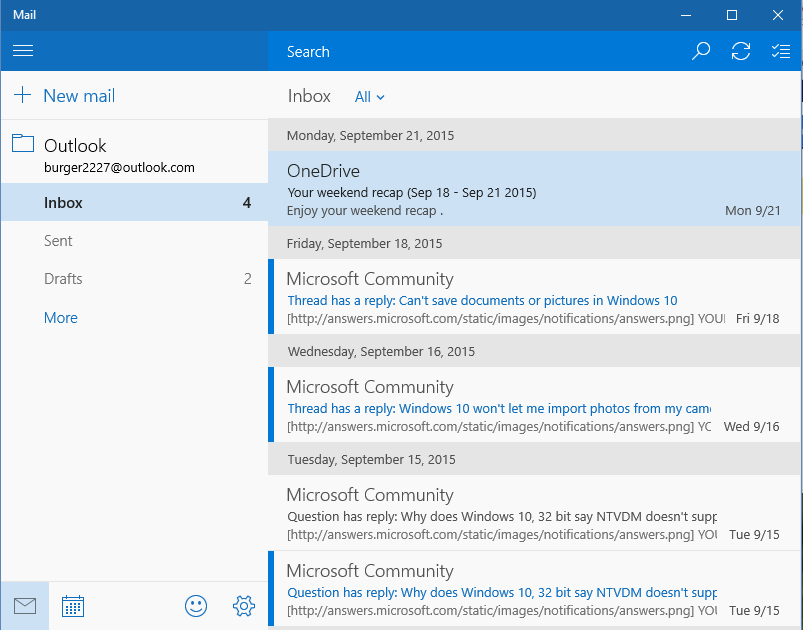Click the Inbox unread count 4

point(246,203)
